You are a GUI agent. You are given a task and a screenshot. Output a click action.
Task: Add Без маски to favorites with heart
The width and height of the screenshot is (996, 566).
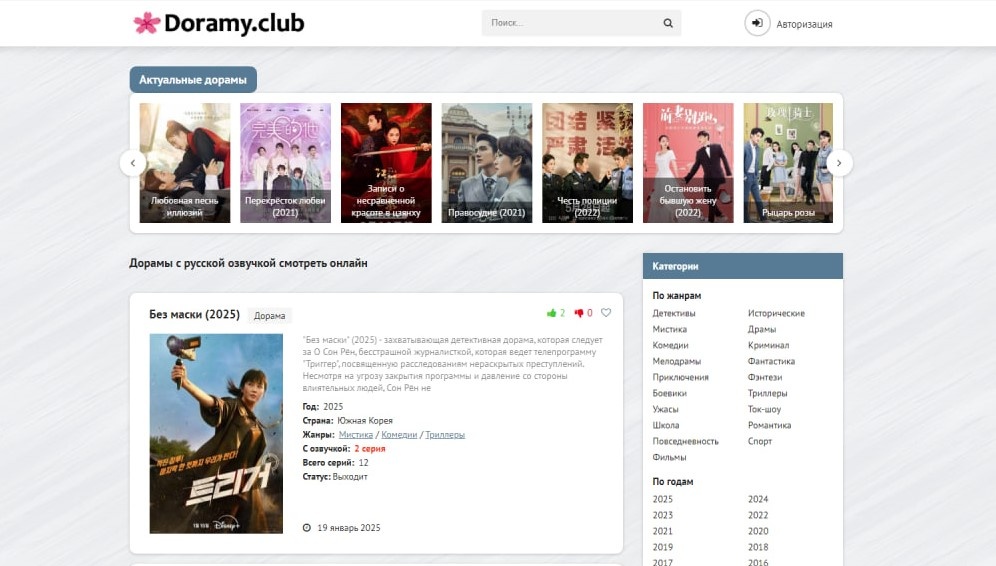(x=606, y=313)
